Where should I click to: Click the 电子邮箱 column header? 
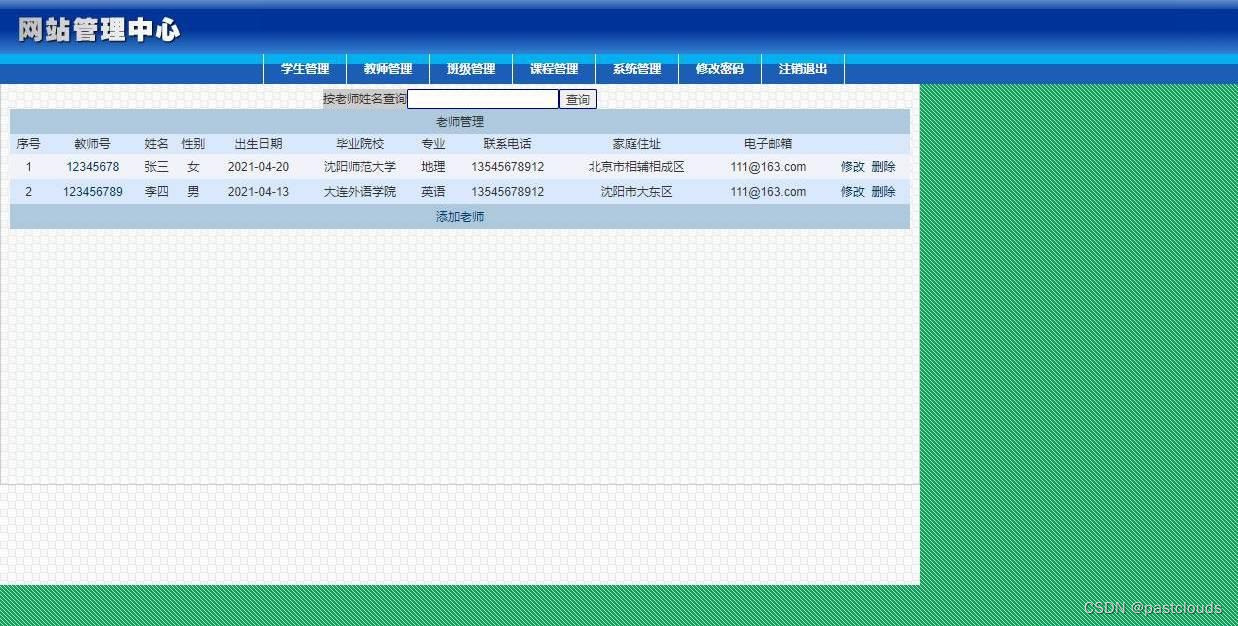tap(768, 144)
